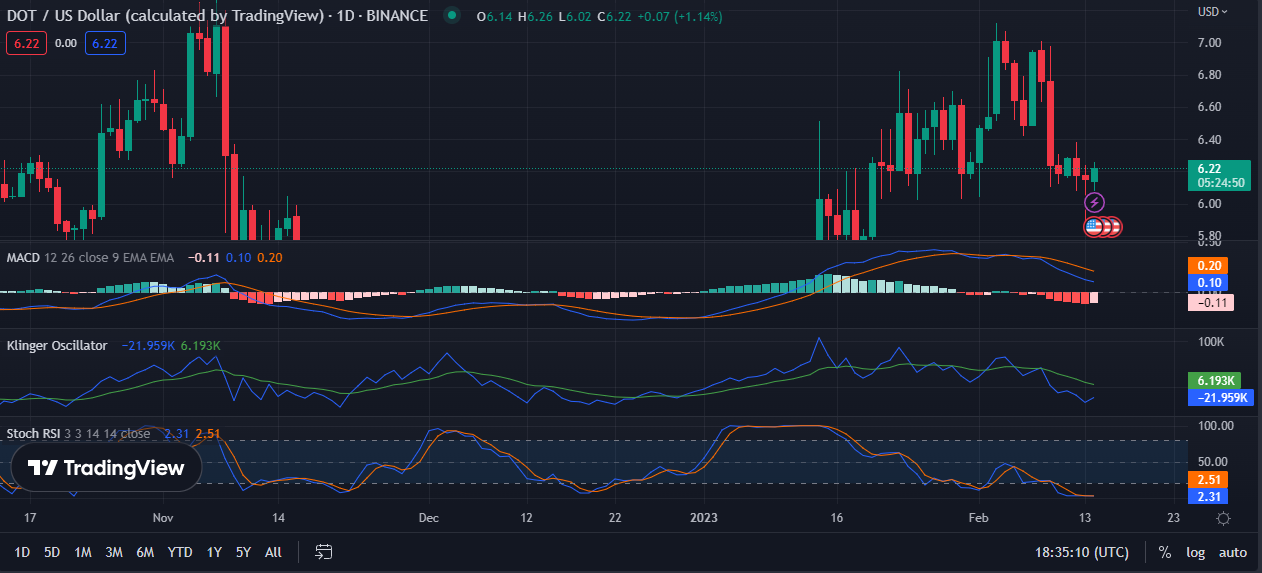
Task: Open the TradingView logo link
Action: (x=106, y=468)
